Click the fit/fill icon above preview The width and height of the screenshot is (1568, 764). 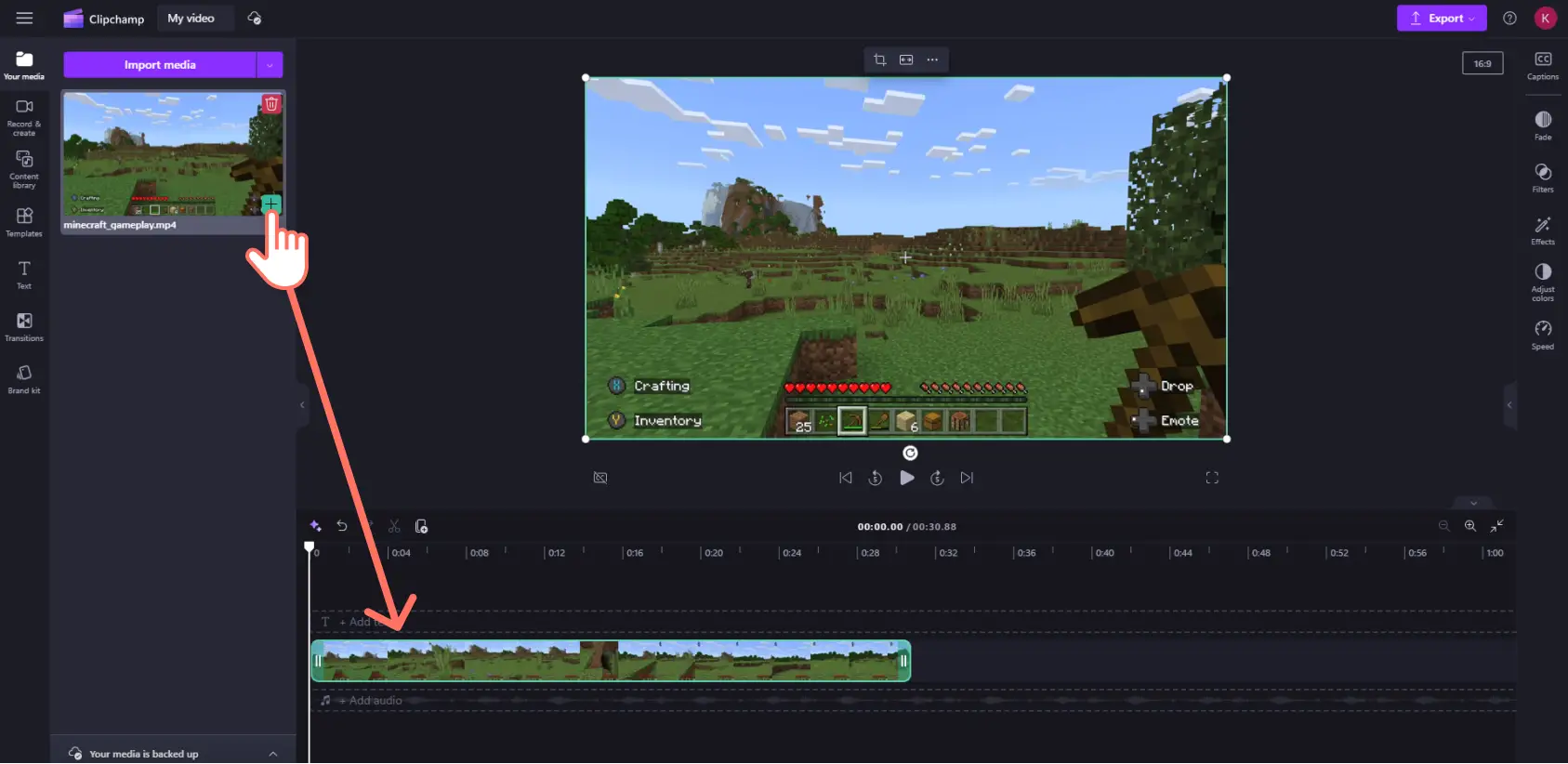pos(906,59)
